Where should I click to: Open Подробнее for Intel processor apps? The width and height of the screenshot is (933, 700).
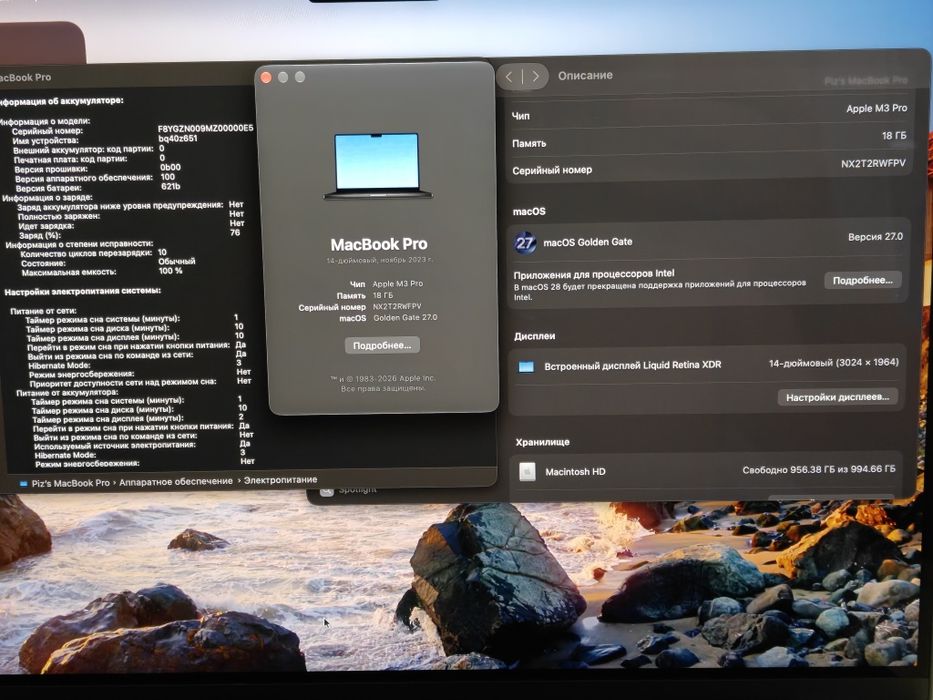pos(863,280)
